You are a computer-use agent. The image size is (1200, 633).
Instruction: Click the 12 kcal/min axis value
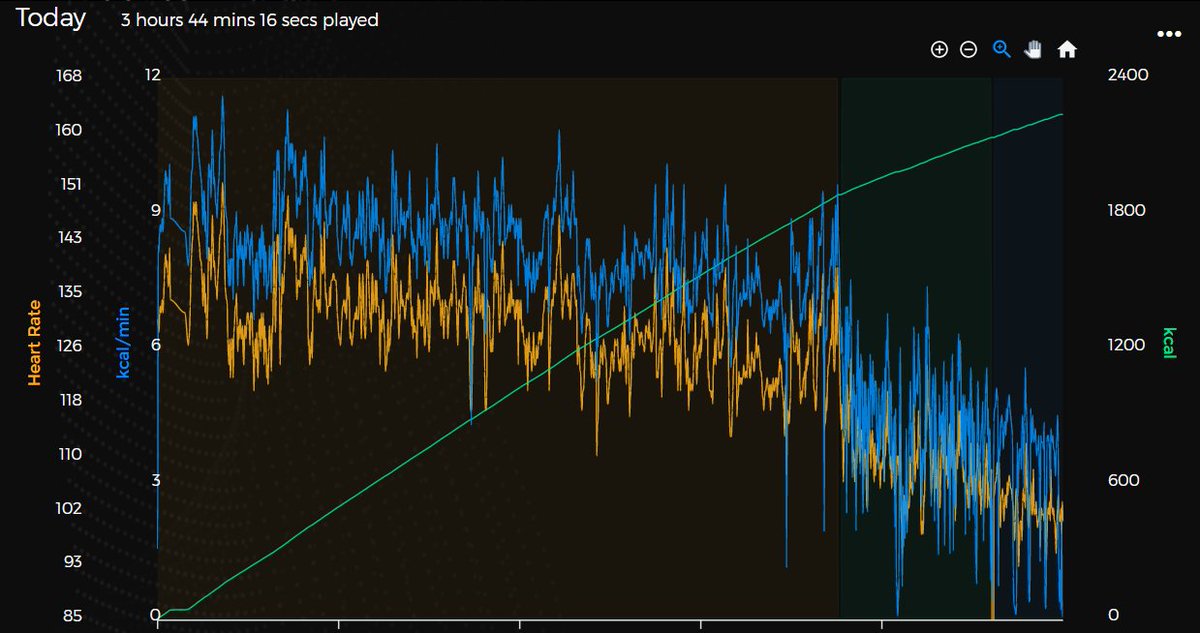pos(152,76)
